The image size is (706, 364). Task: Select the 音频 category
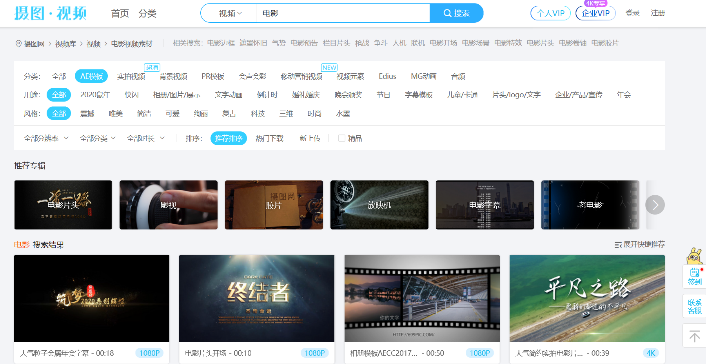pos(458,76)
